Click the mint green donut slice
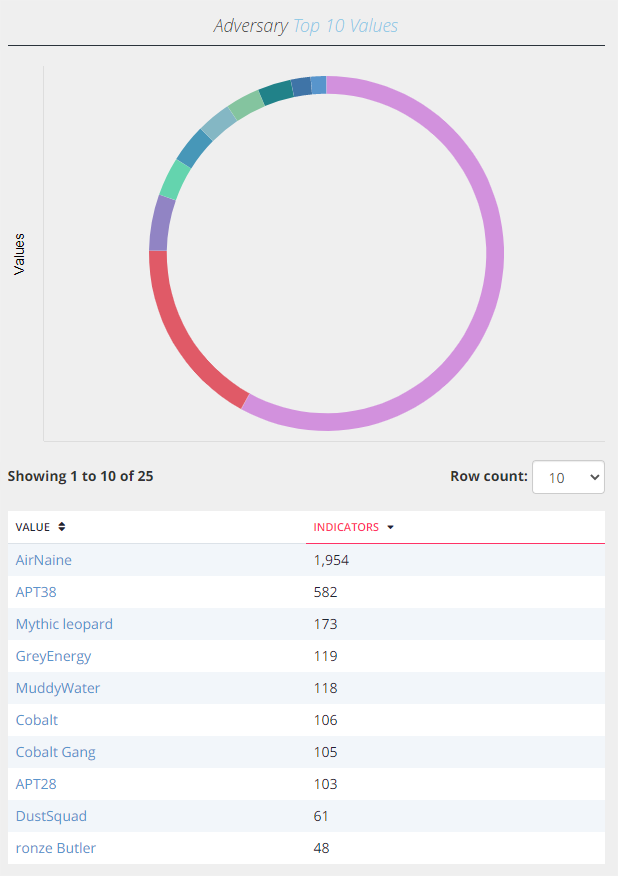Viewport: 618px width, 876px height. pos(175,180)
